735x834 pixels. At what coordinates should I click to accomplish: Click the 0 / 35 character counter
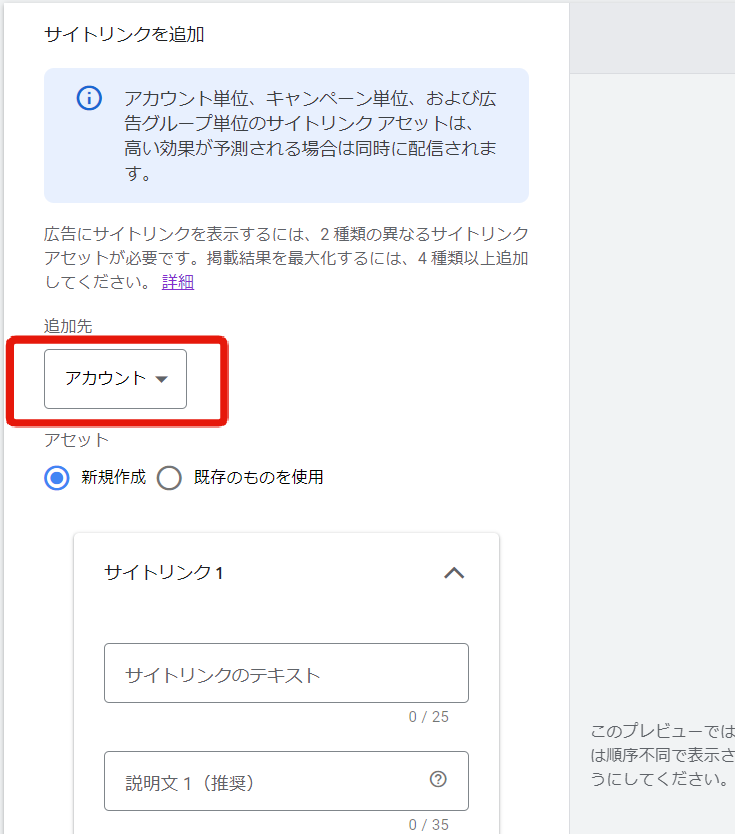pos(429,824)
